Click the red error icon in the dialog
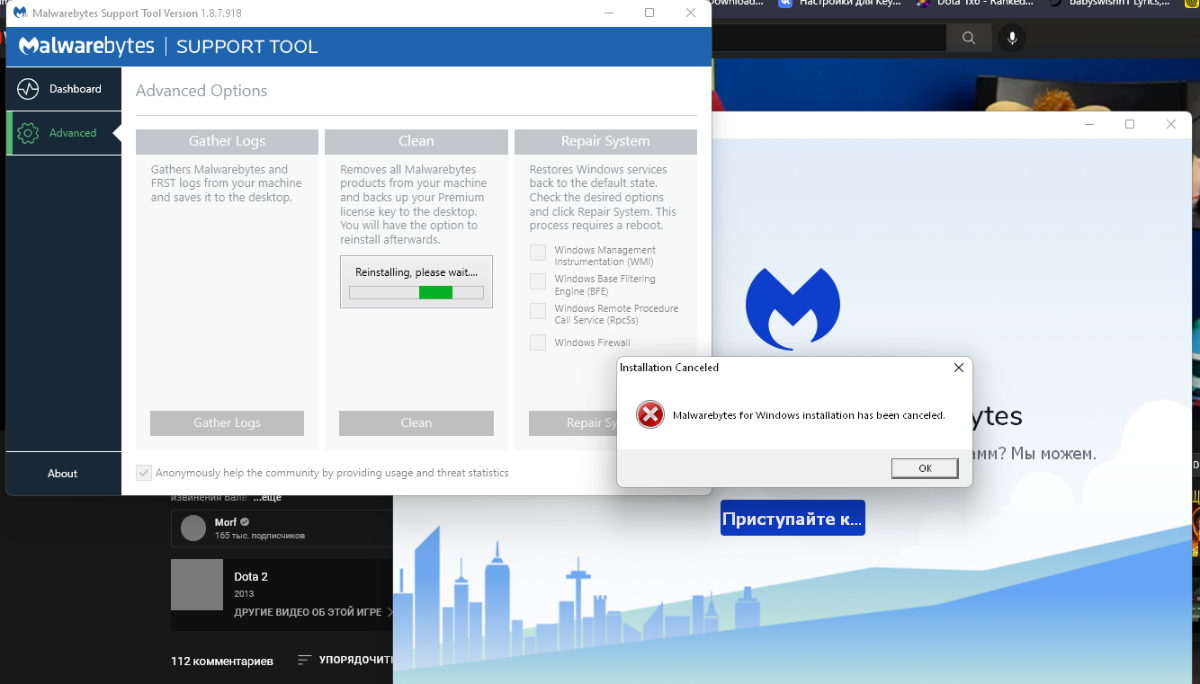Image resolution: width=1200 pixels, height=684 pixels. [651, 415]
